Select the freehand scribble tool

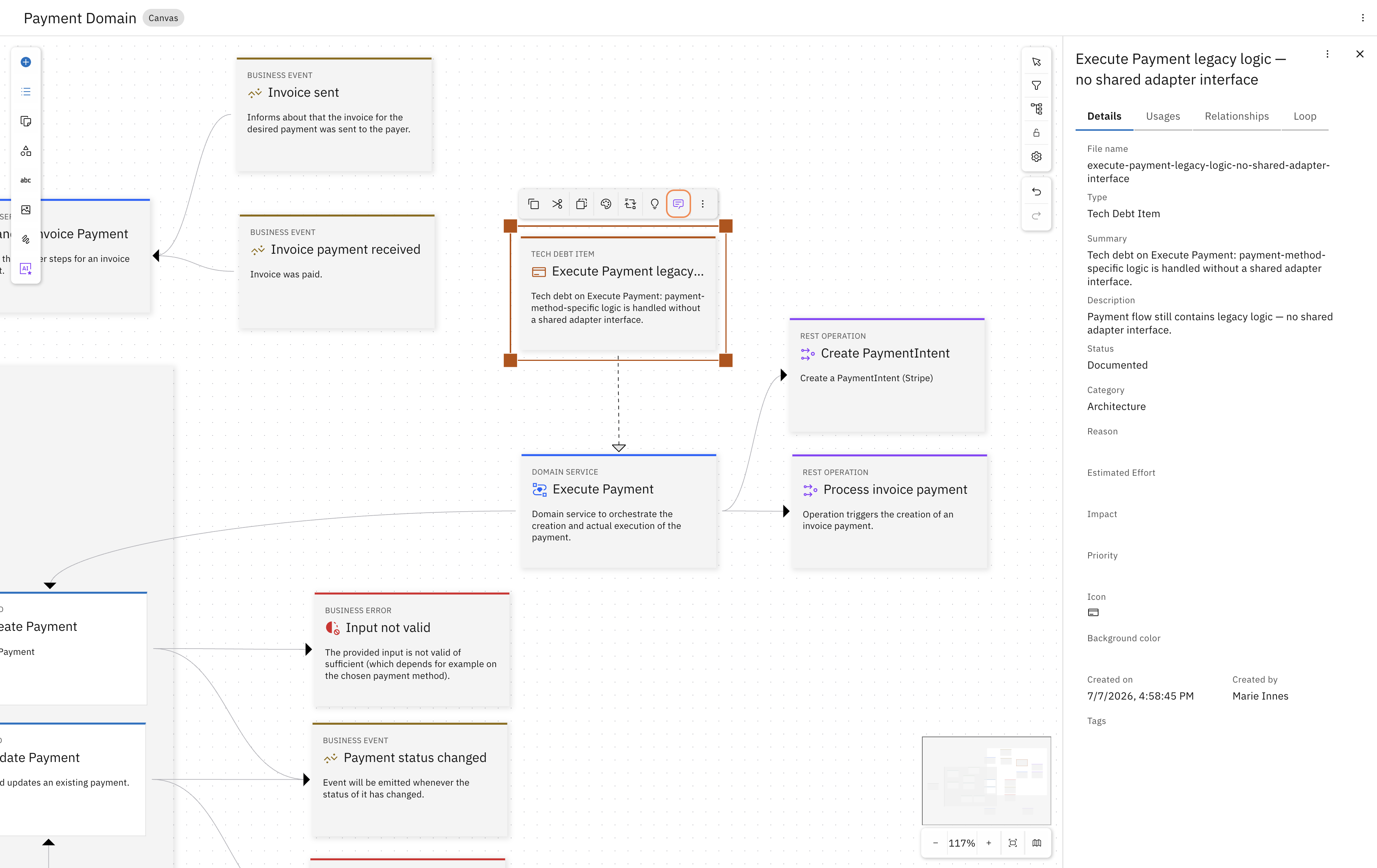(26, 240)
